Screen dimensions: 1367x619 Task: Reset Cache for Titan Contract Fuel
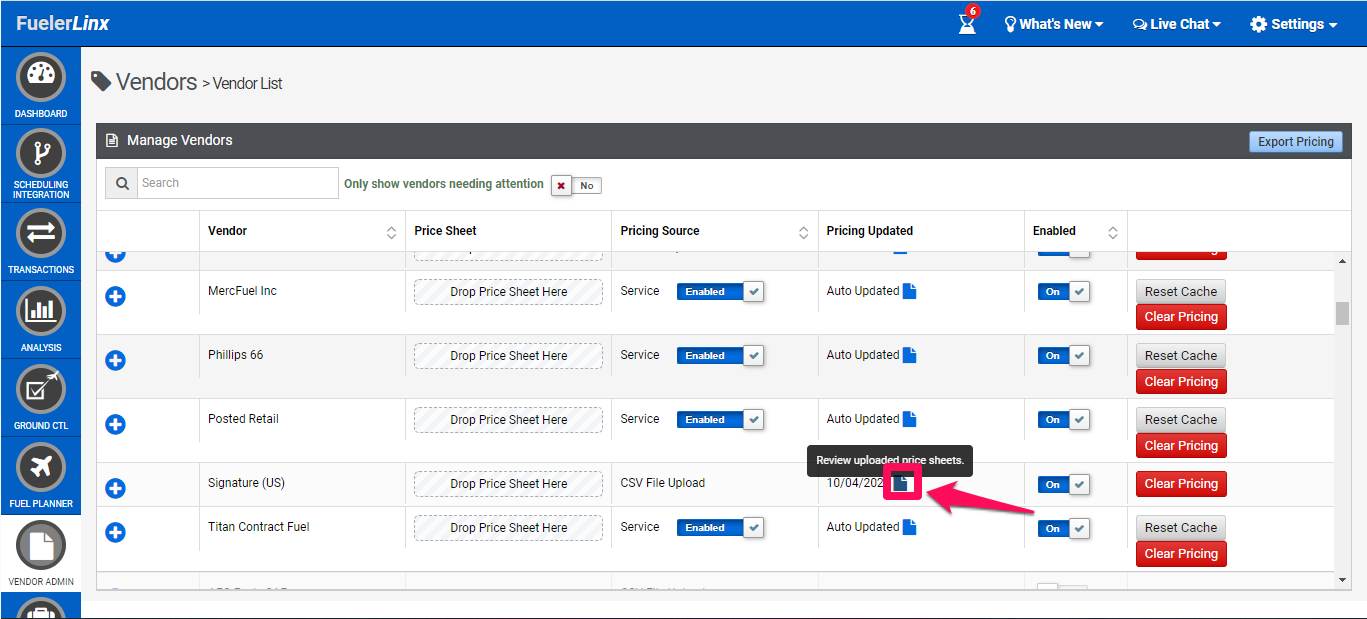tap(1181, 528)
